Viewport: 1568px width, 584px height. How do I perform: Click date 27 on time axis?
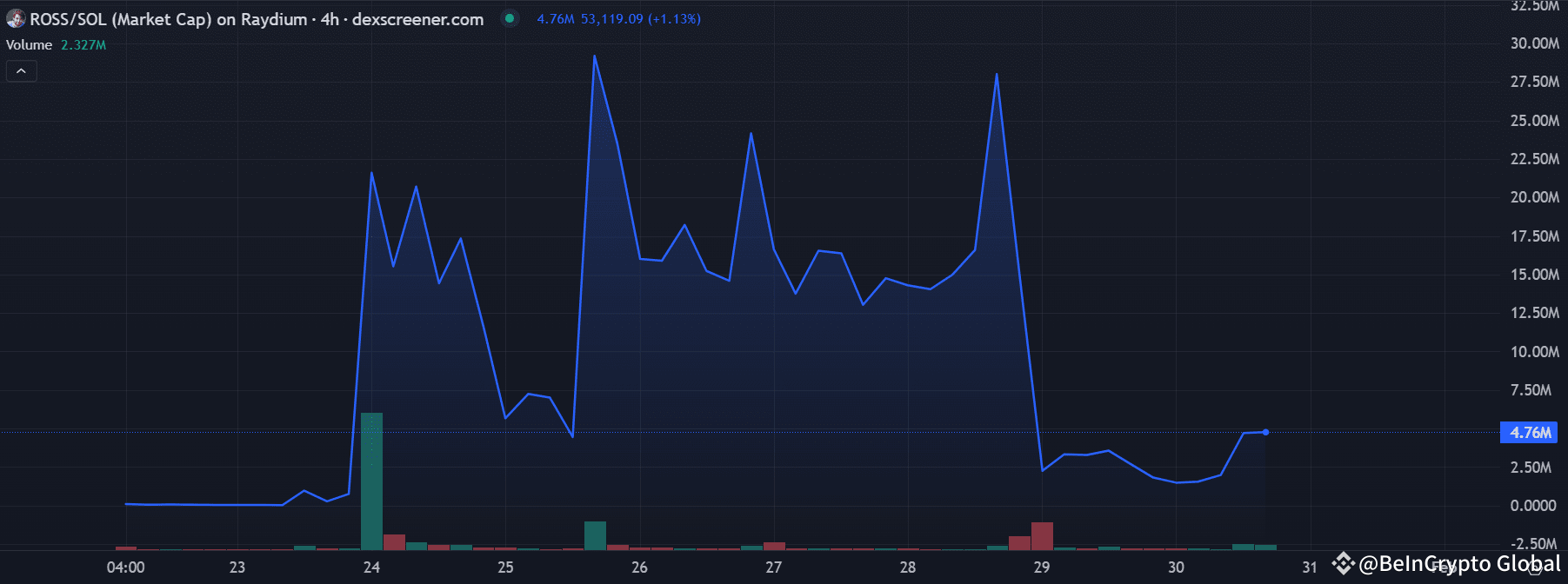pos(773,567)
